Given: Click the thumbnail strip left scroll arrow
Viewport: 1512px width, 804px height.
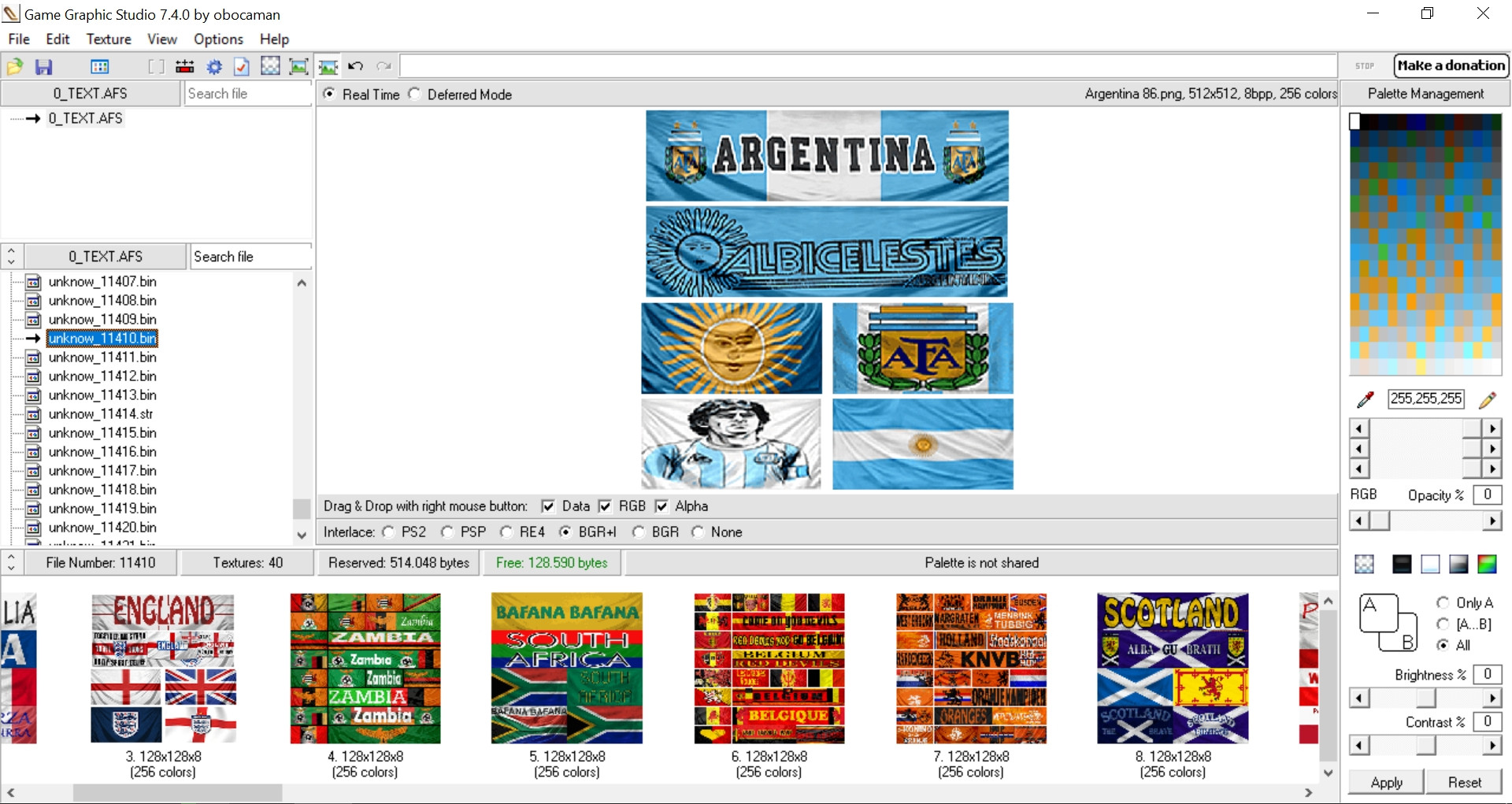Looking at the screenshot, I should [10, 792].
